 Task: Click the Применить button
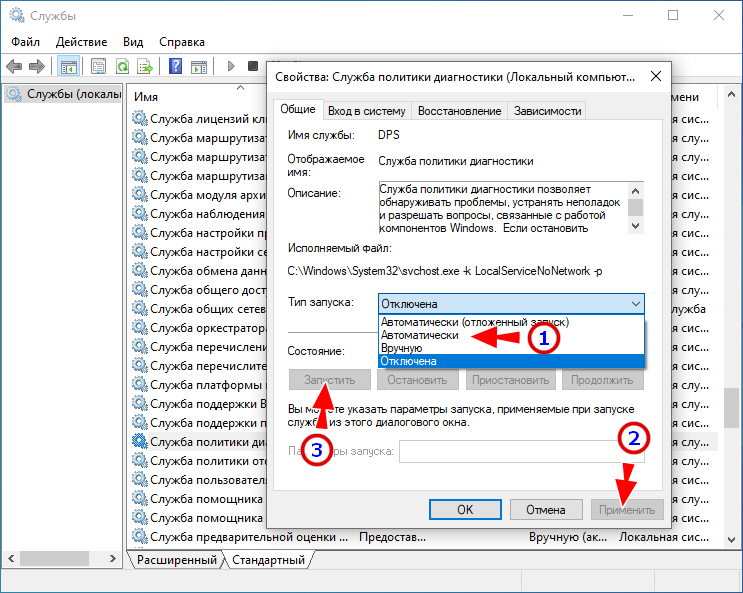[x=627, y=510]
